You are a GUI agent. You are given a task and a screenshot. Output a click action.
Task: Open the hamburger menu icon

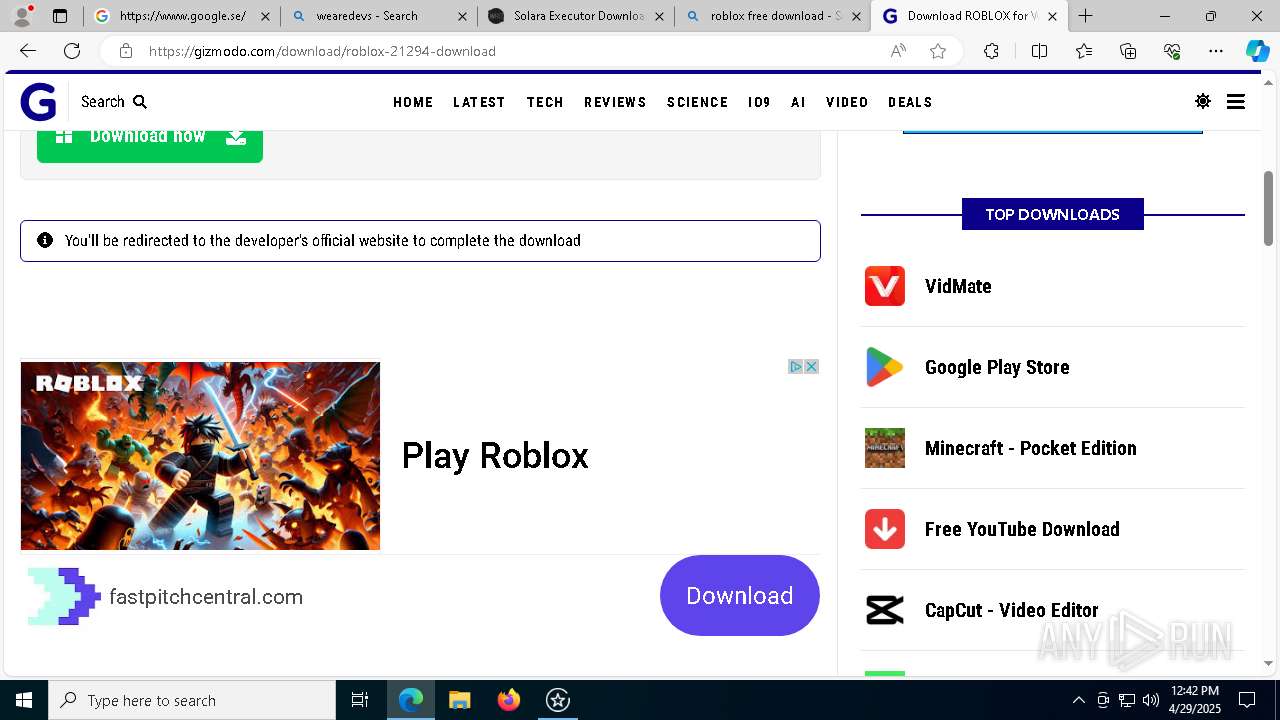point(1236,101)
